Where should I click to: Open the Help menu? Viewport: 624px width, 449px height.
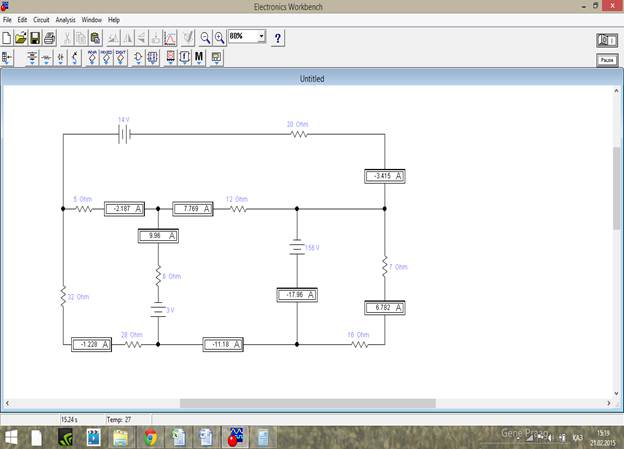[114, 20]
